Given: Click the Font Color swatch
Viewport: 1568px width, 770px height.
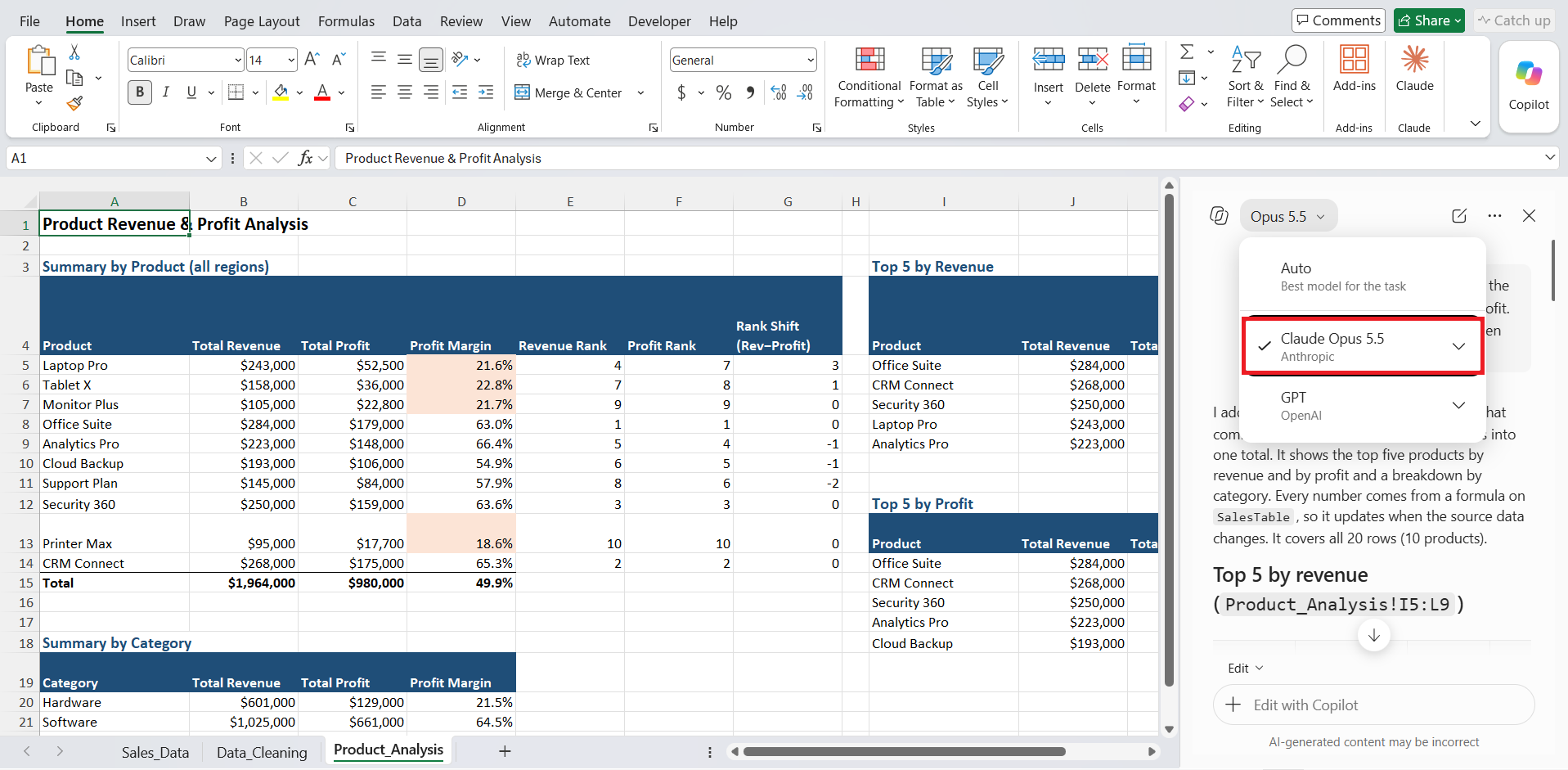Looking at the screenshot, I should click(322, 92).
